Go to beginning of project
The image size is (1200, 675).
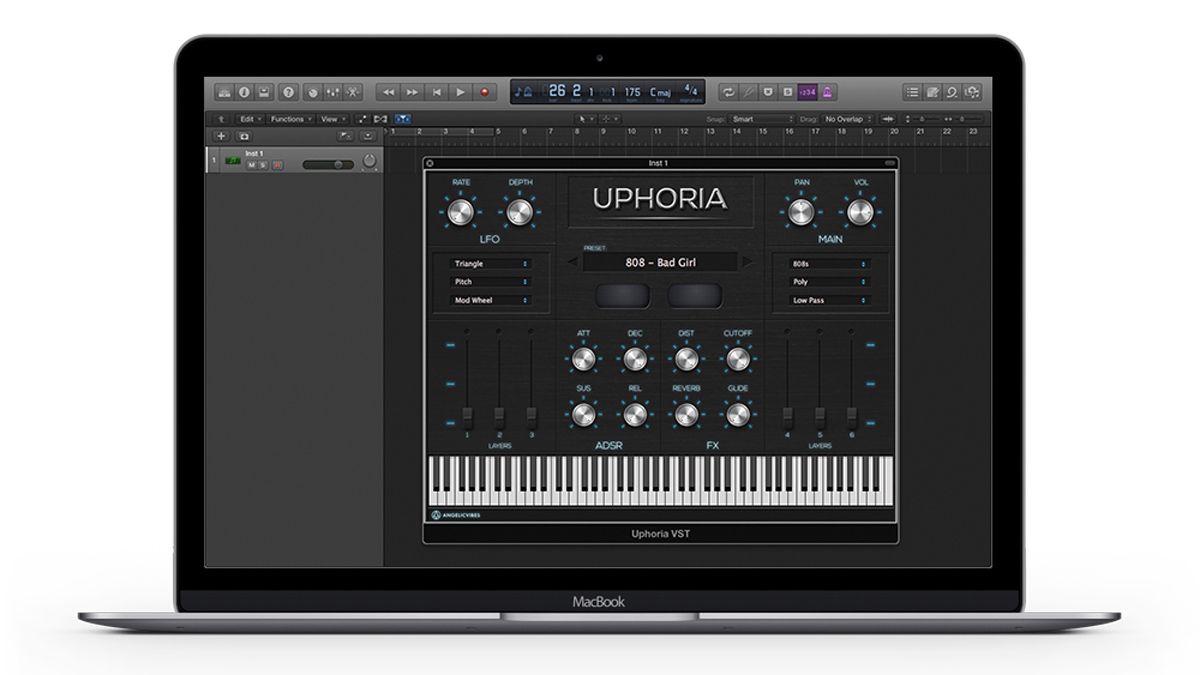tap(436, 92)
